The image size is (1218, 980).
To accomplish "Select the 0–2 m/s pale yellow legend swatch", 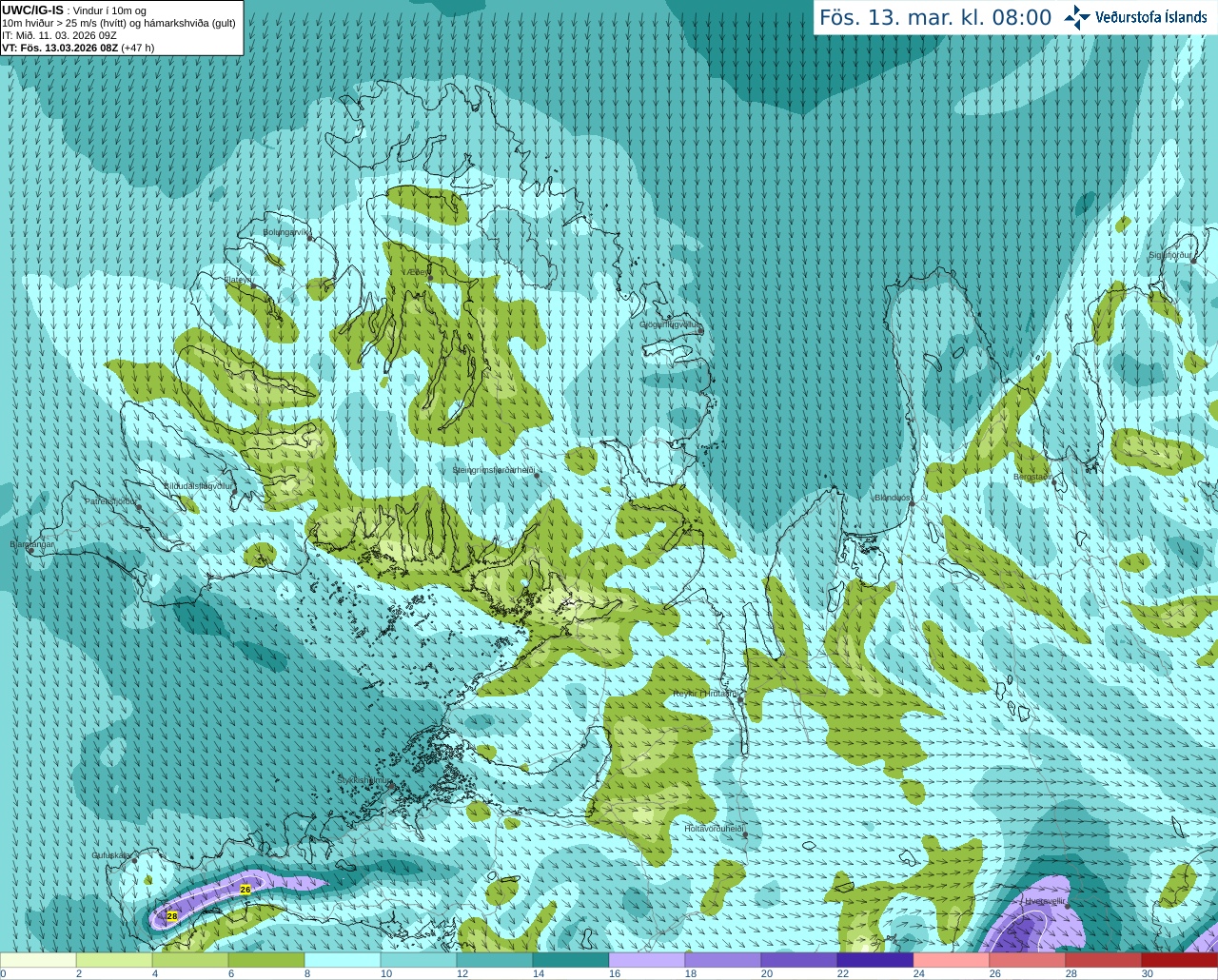I will coord(38,960).
